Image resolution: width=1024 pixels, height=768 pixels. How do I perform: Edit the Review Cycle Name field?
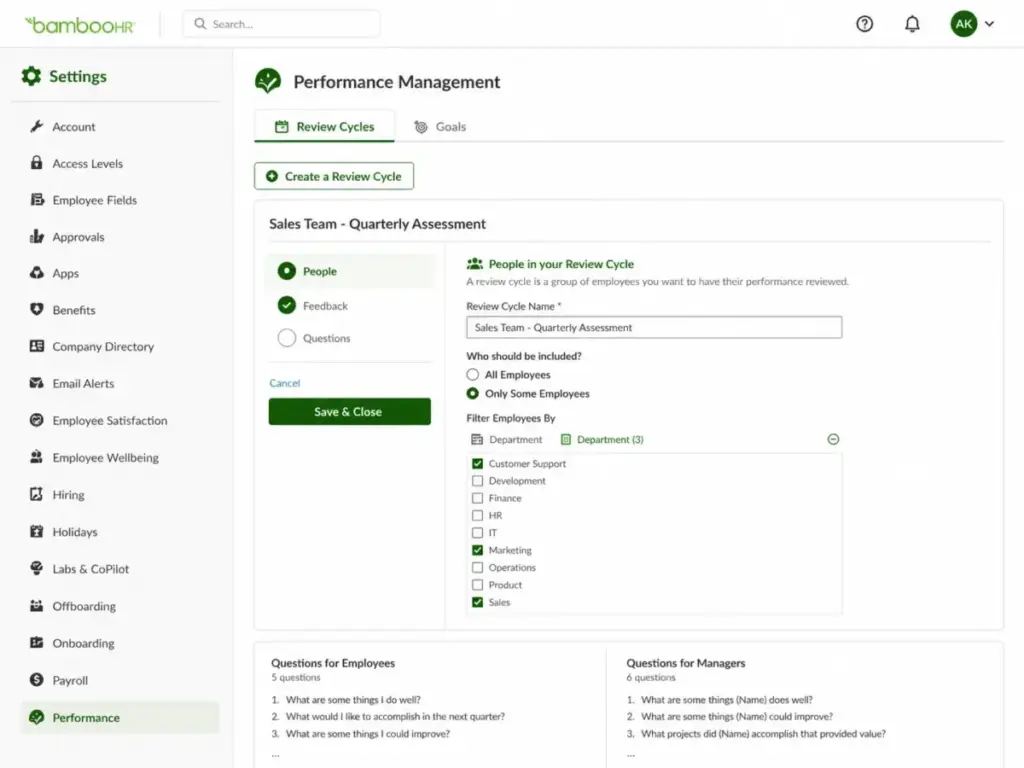click(x=654, y=327)
